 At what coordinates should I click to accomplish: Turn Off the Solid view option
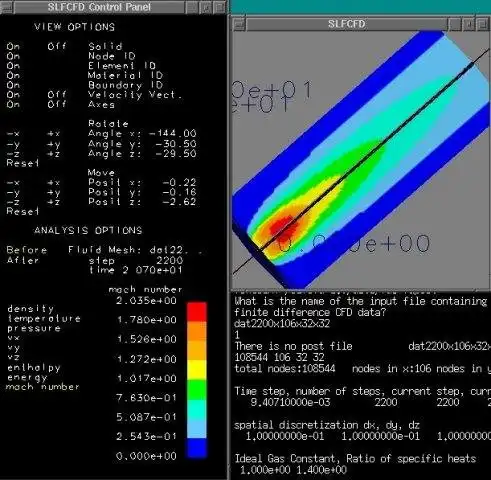[57, 46]
